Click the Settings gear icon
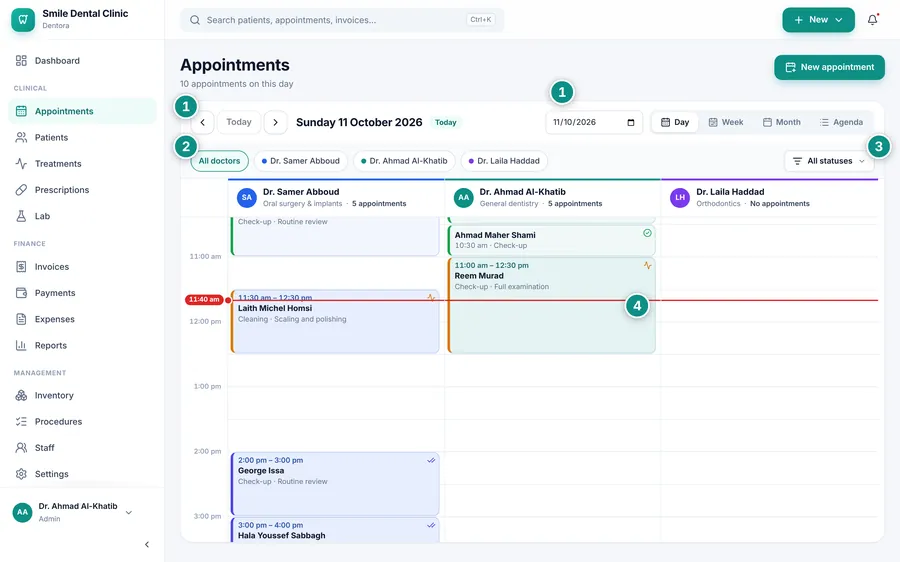Viewport: 900px width, 562px height. [x=21, y=474]
